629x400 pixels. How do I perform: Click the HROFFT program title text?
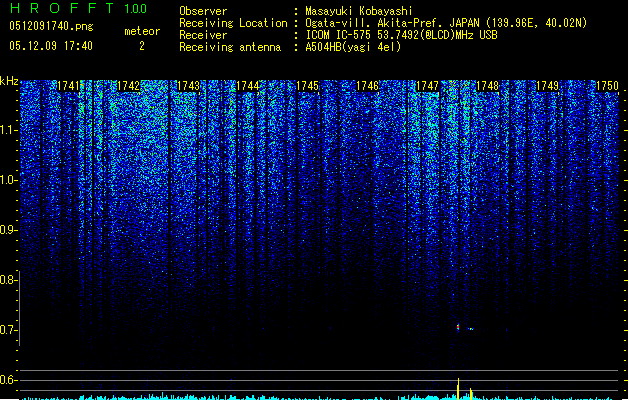[x=62, y=8]
